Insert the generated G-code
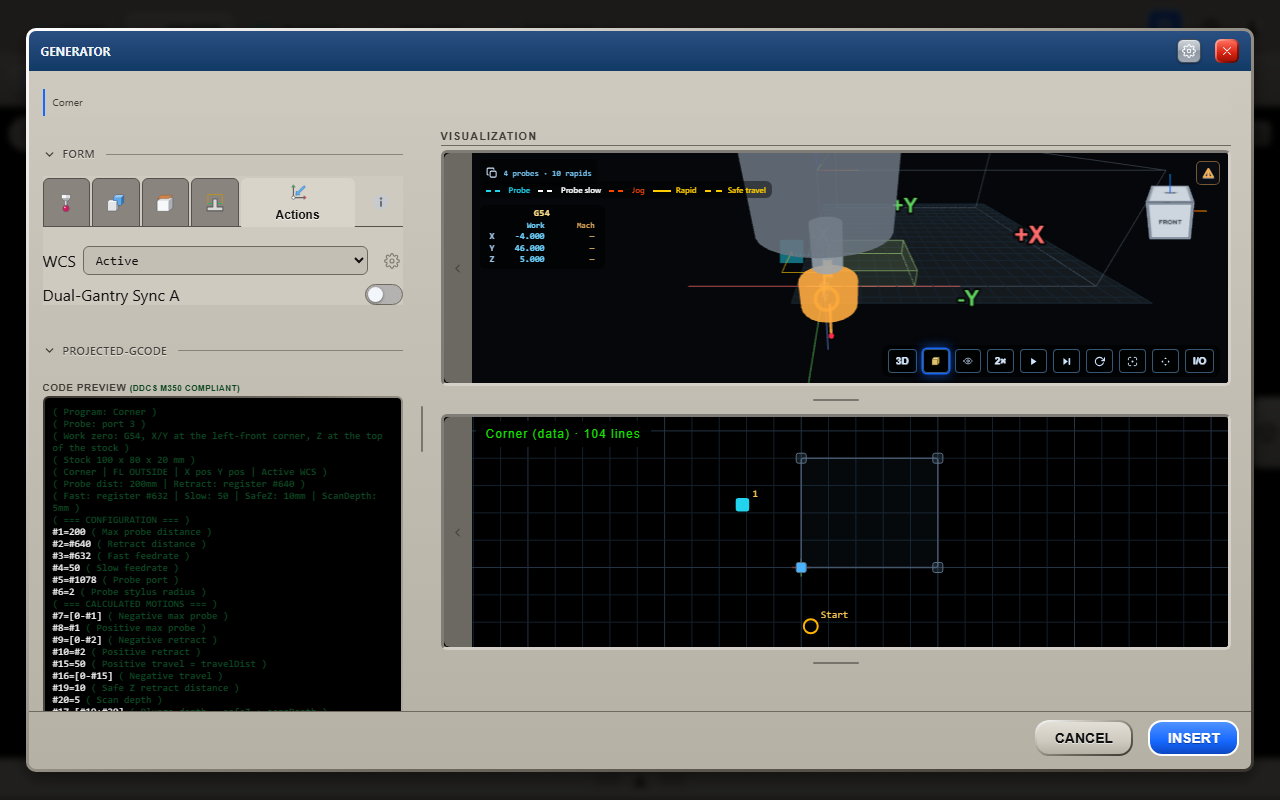 point(1194,738)
